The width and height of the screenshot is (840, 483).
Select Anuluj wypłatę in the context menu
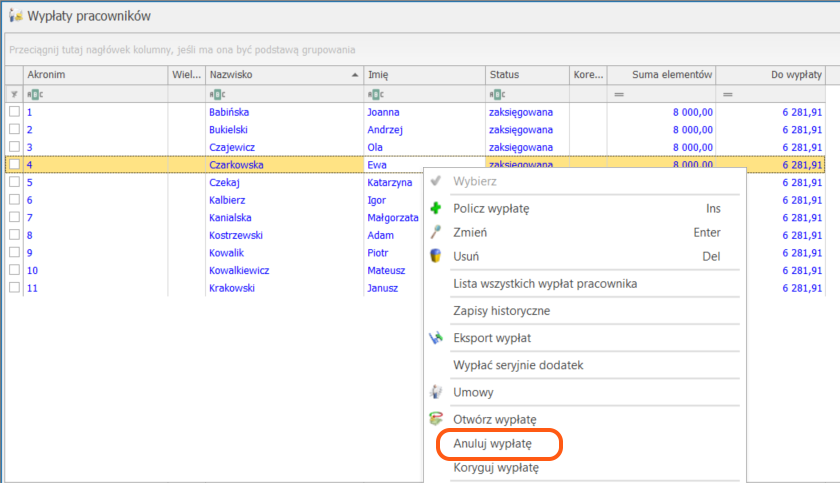tap(585, 443)
